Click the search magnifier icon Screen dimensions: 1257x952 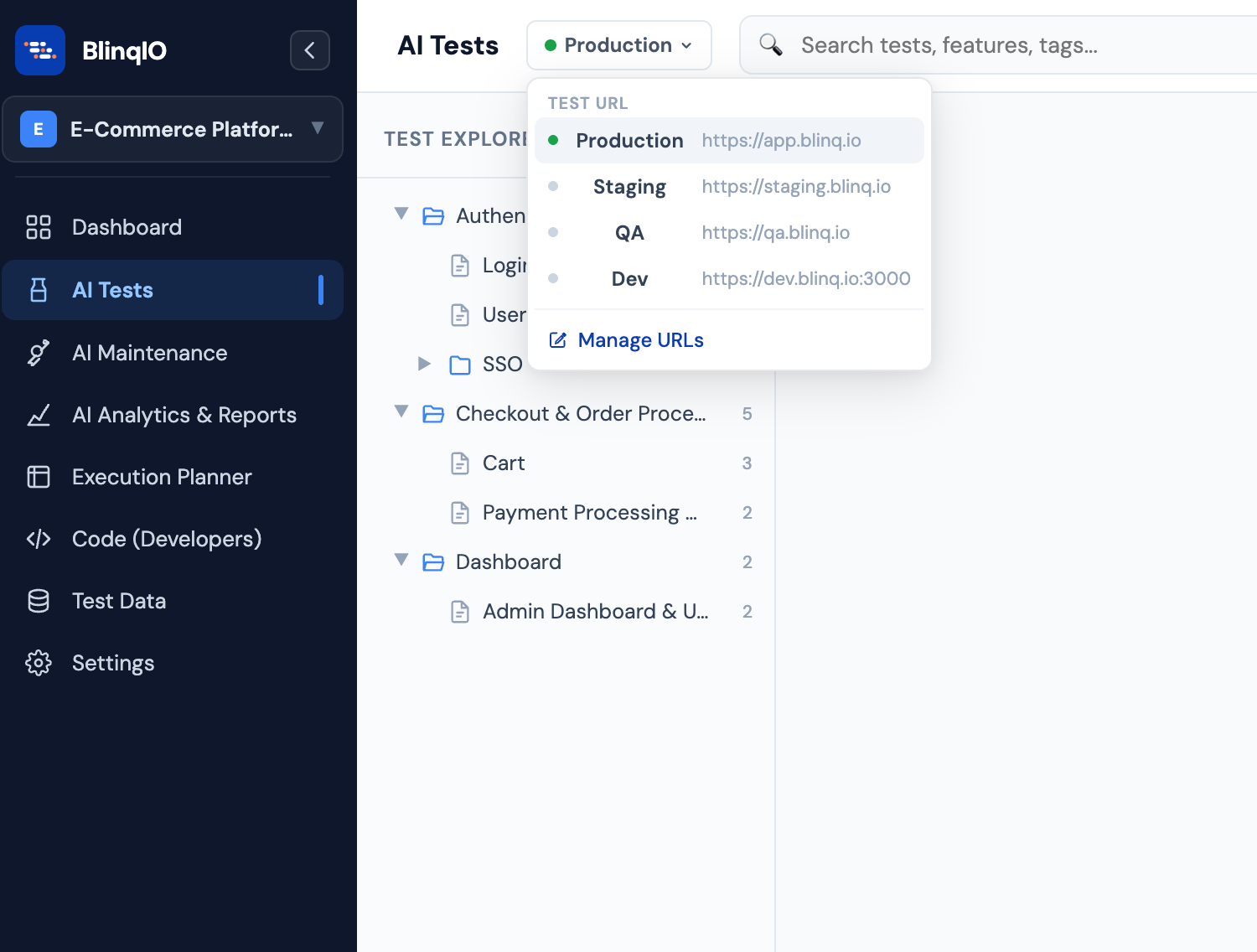coord(770,44)
